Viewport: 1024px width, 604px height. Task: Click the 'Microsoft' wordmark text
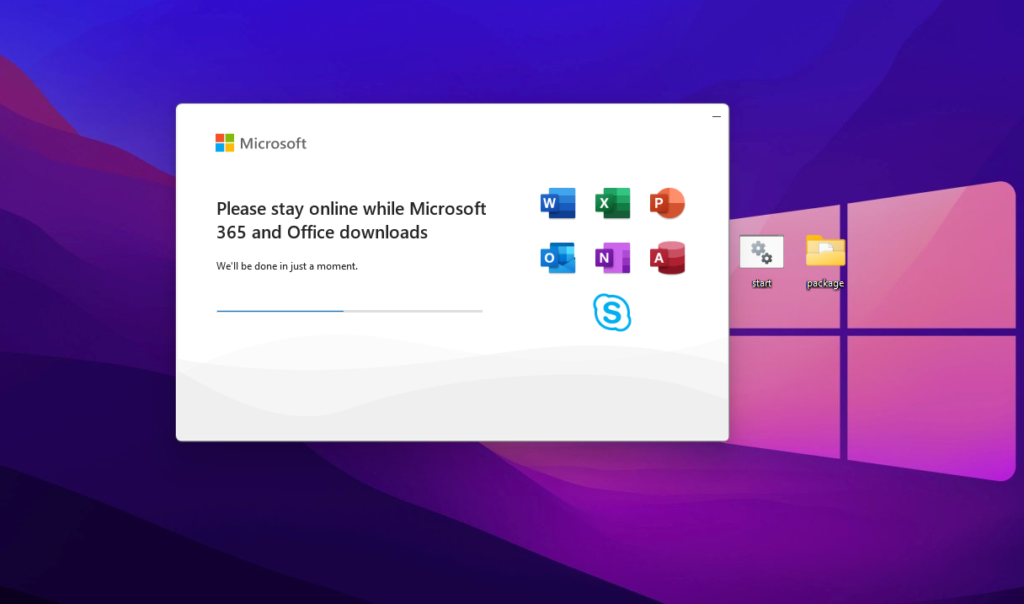tap(273, 143)
